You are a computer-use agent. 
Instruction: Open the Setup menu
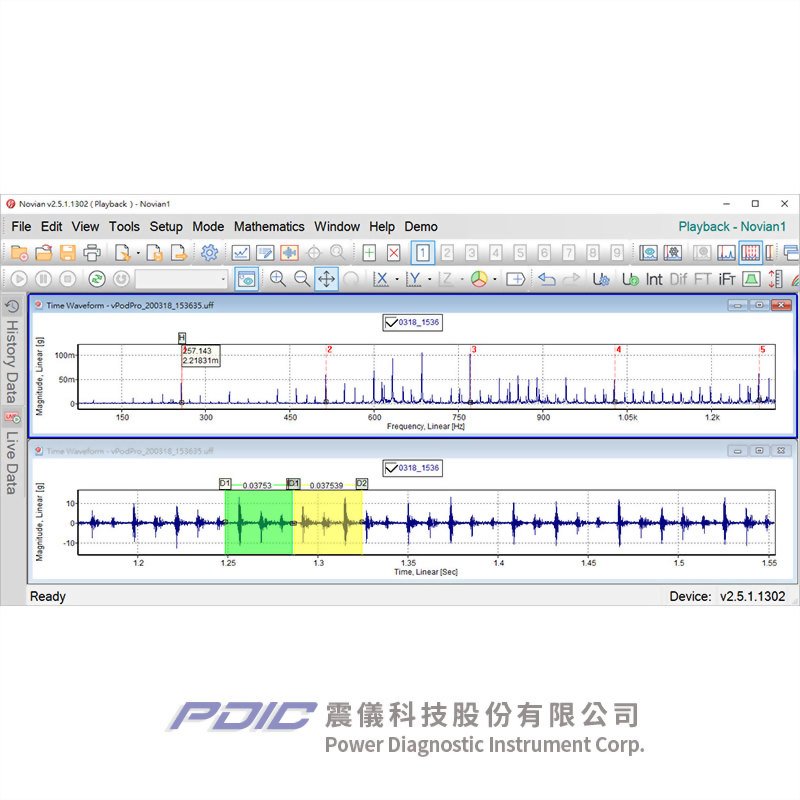pyautogui.click(x=166, y=227)
